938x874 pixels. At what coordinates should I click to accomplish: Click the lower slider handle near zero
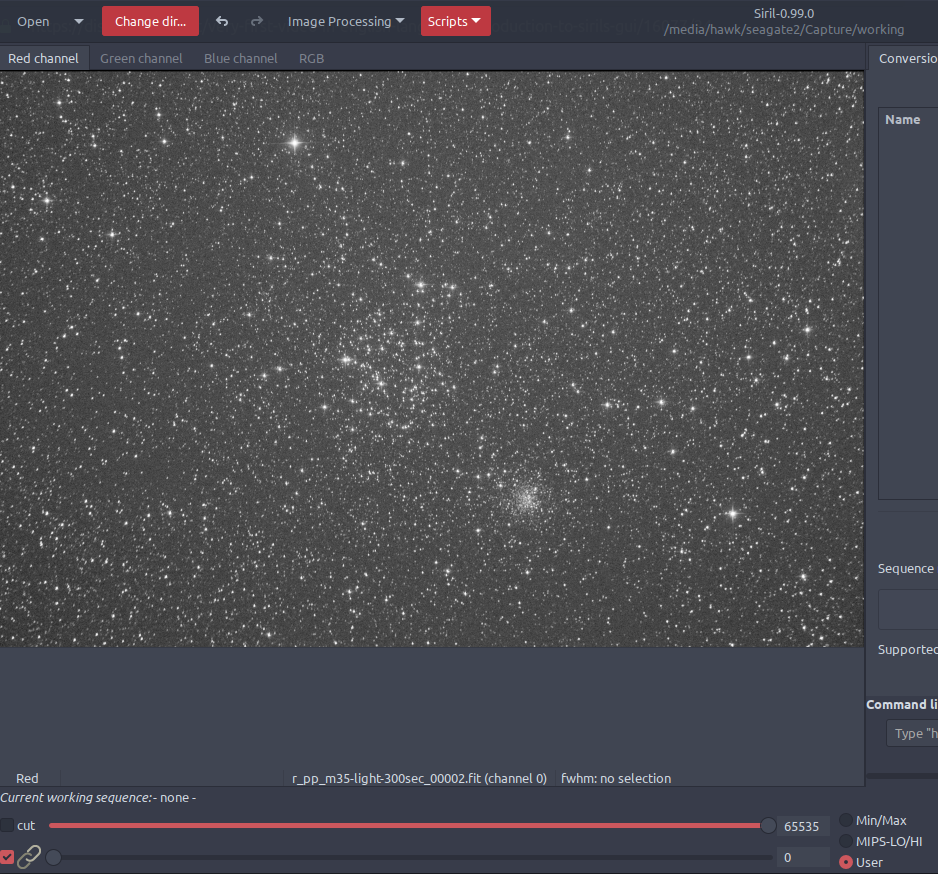54,857
